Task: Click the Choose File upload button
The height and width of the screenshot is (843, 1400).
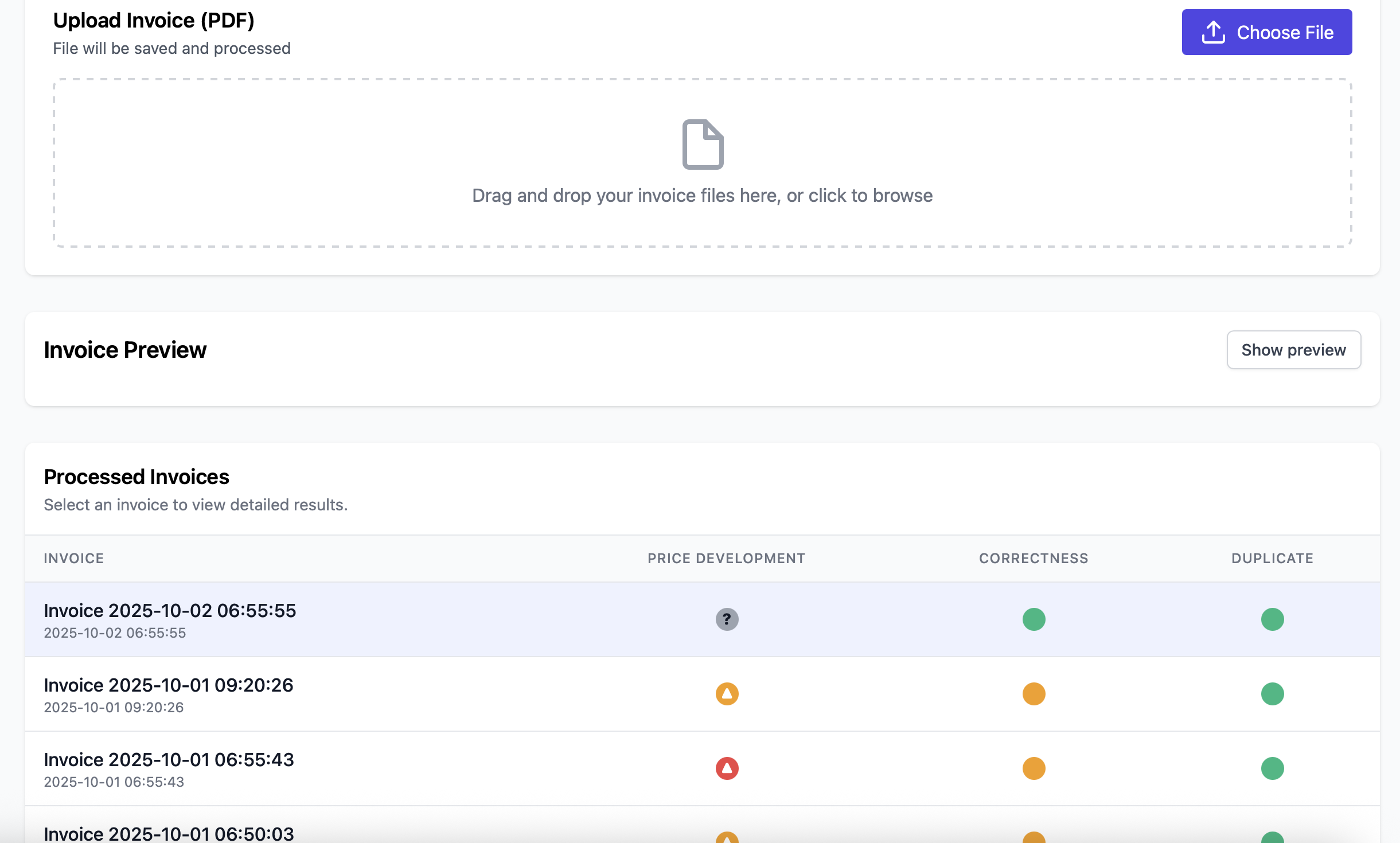Action: coord(1266,32)
